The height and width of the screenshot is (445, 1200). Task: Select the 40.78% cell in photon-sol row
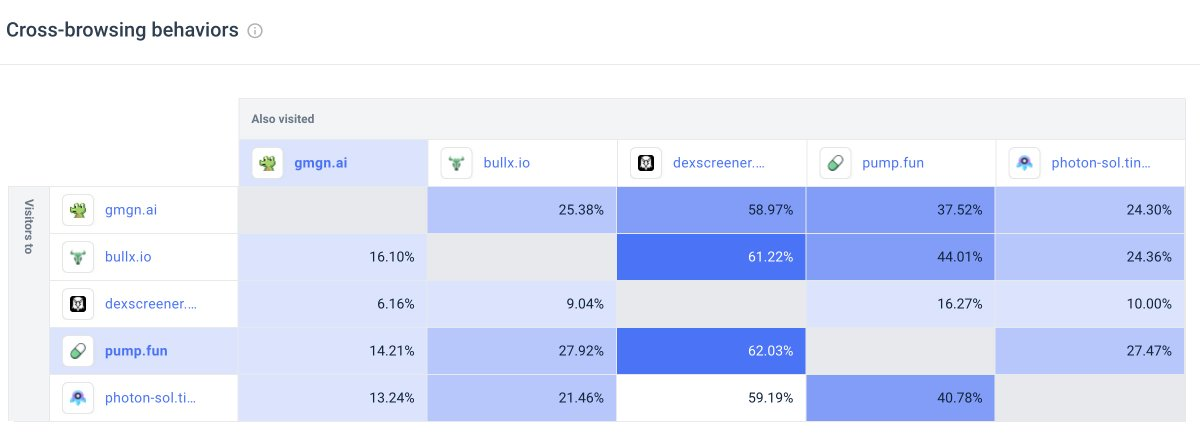pos(901,397)
